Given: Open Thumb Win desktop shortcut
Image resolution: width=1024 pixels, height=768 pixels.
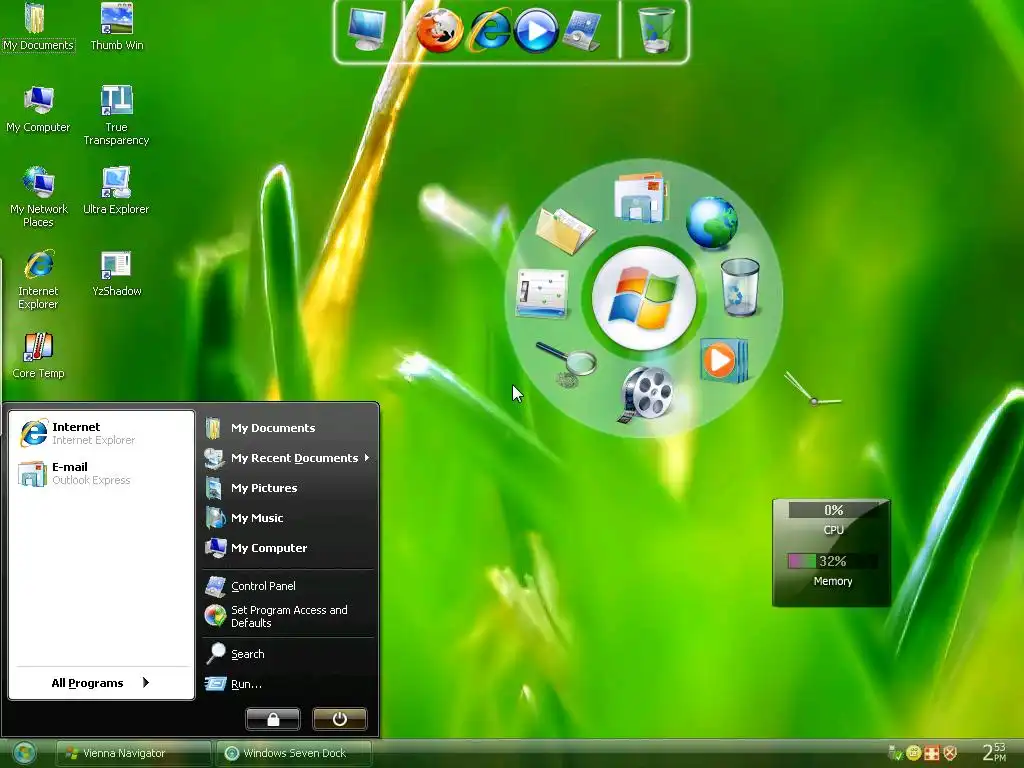Looking at the screenshot, I should (x=117, y=27).
